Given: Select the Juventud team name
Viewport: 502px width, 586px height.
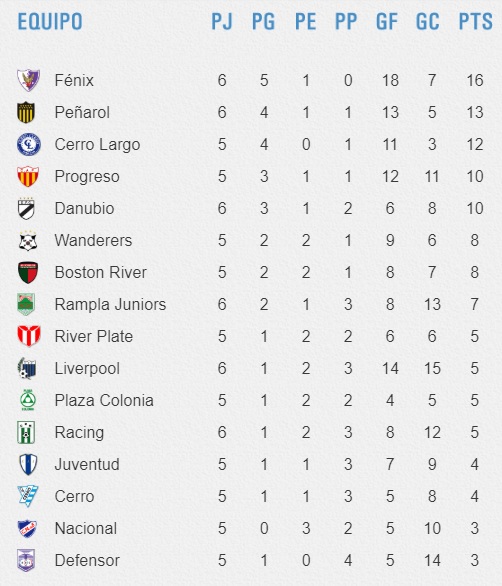Looking at the screenshot, I should [x=87, y=465].
